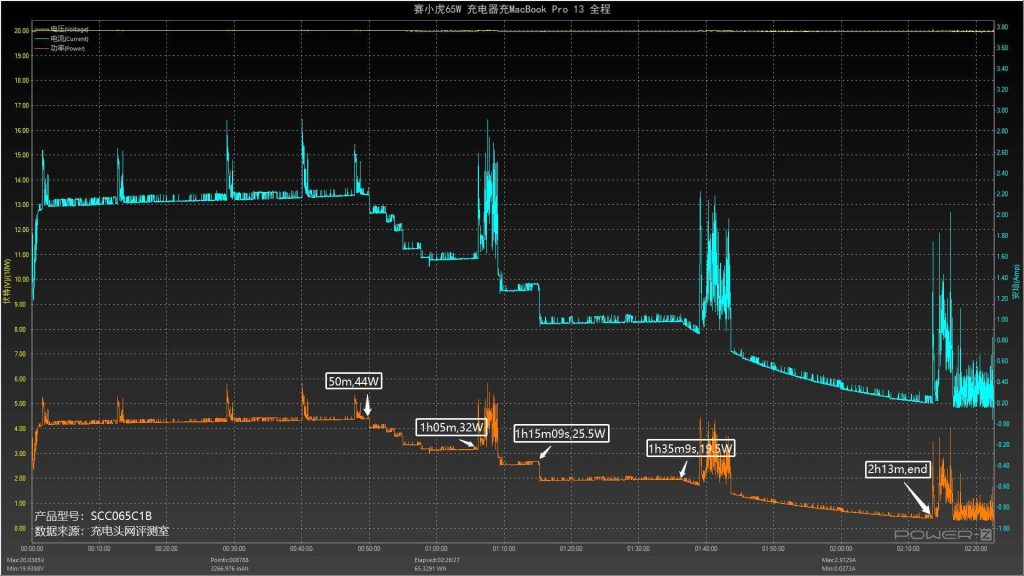
Task: Click the 00:00:00 time axis label
Action: (31, 549)
